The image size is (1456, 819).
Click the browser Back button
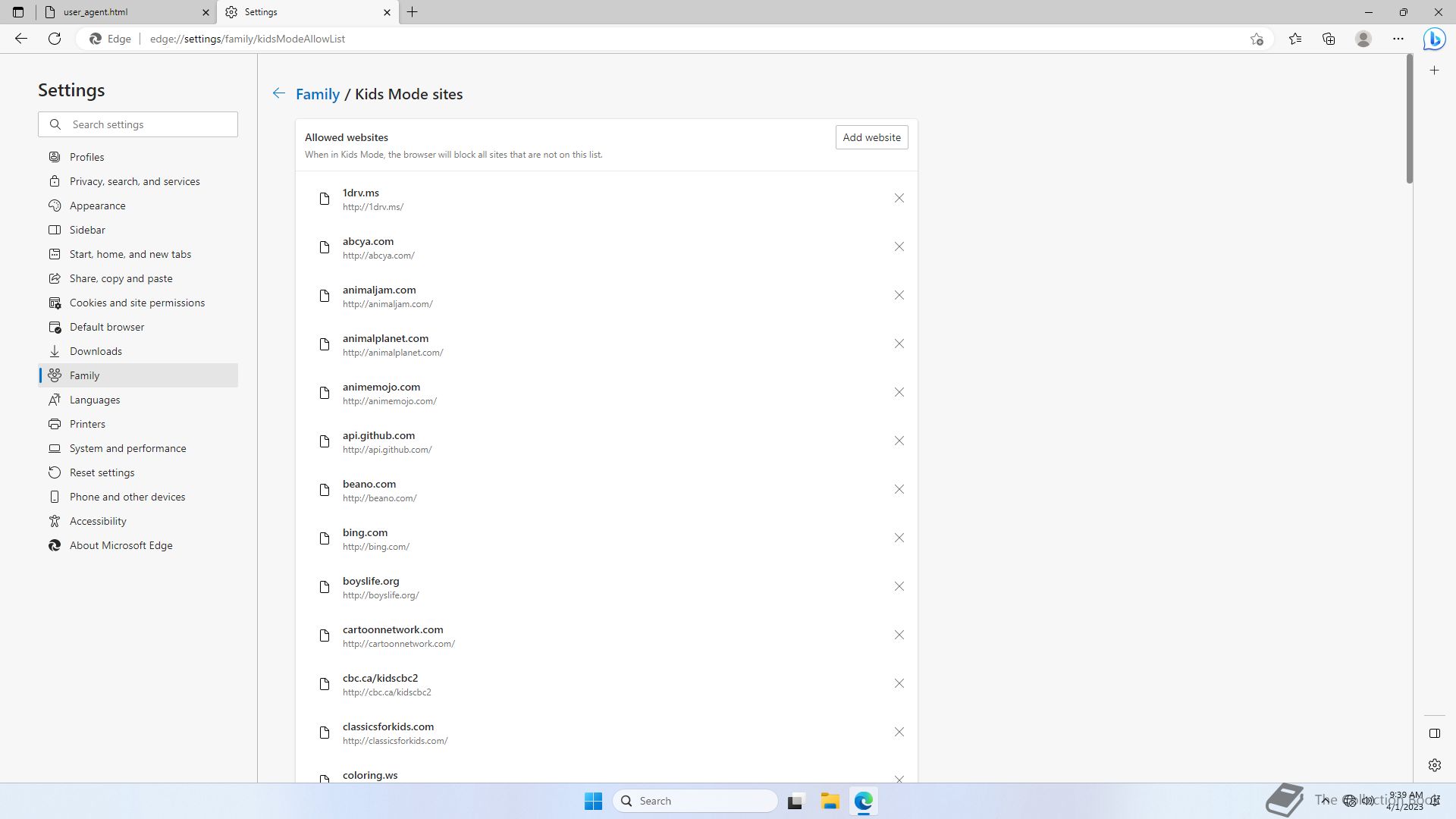coord(21,39)
